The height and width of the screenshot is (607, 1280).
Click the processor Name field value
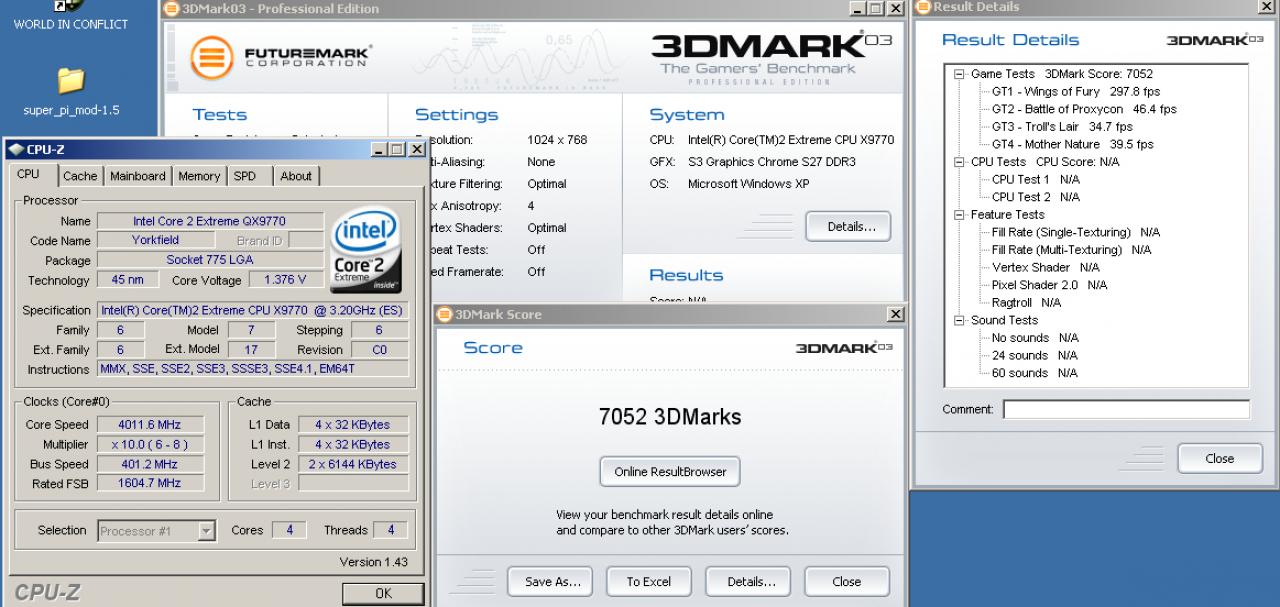[x=210, y=221]
